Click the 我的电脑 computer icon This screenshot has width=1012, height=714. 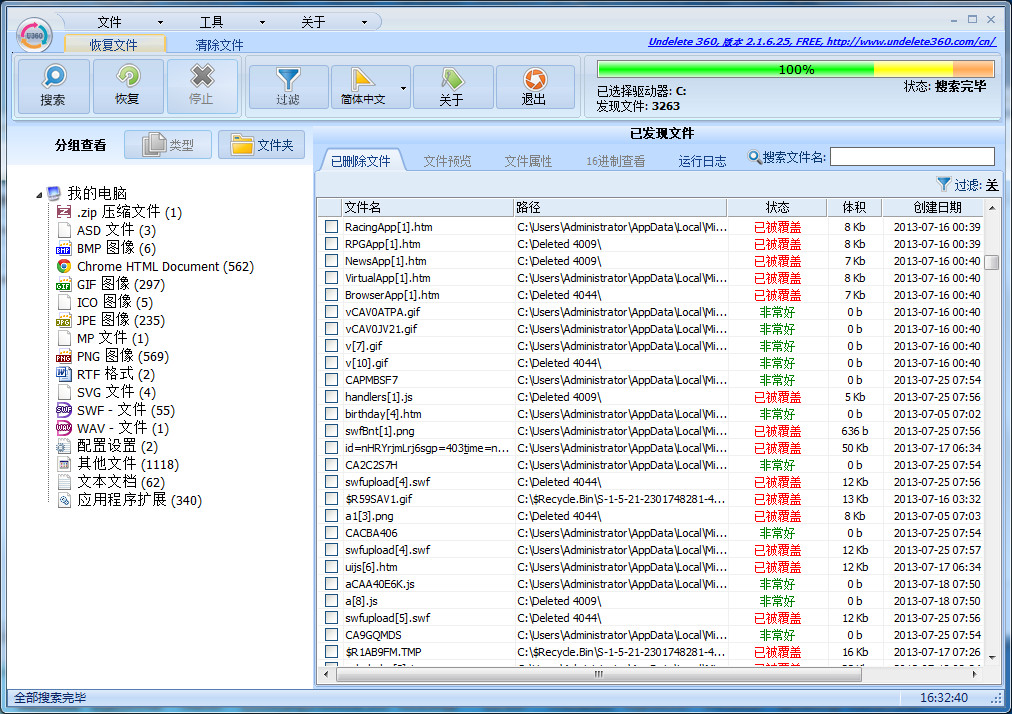(54, 193)
